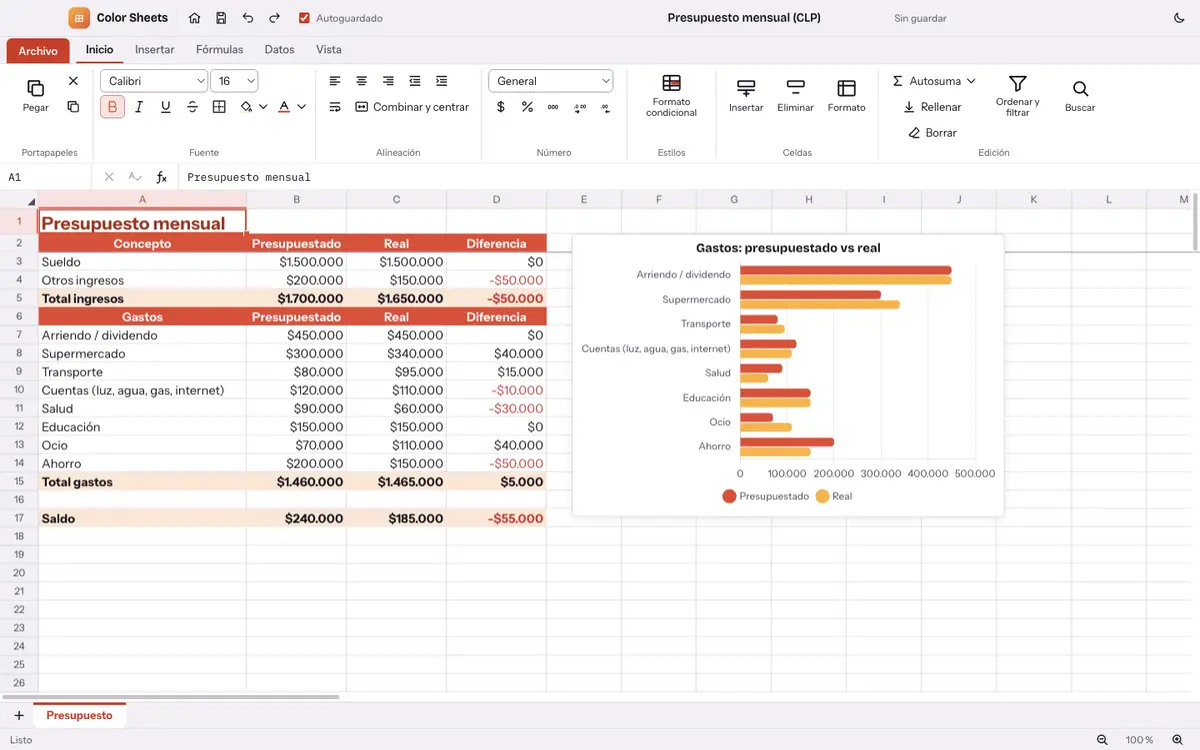Image resolution: width=1200 pixels, height=750 pixels.
Task: Apply currency format with dollar icon
Action: pos(501,107)
